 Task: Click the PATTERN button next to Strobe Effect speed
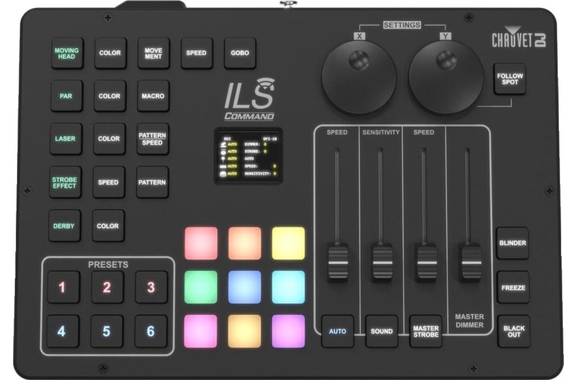pos(152,183)
